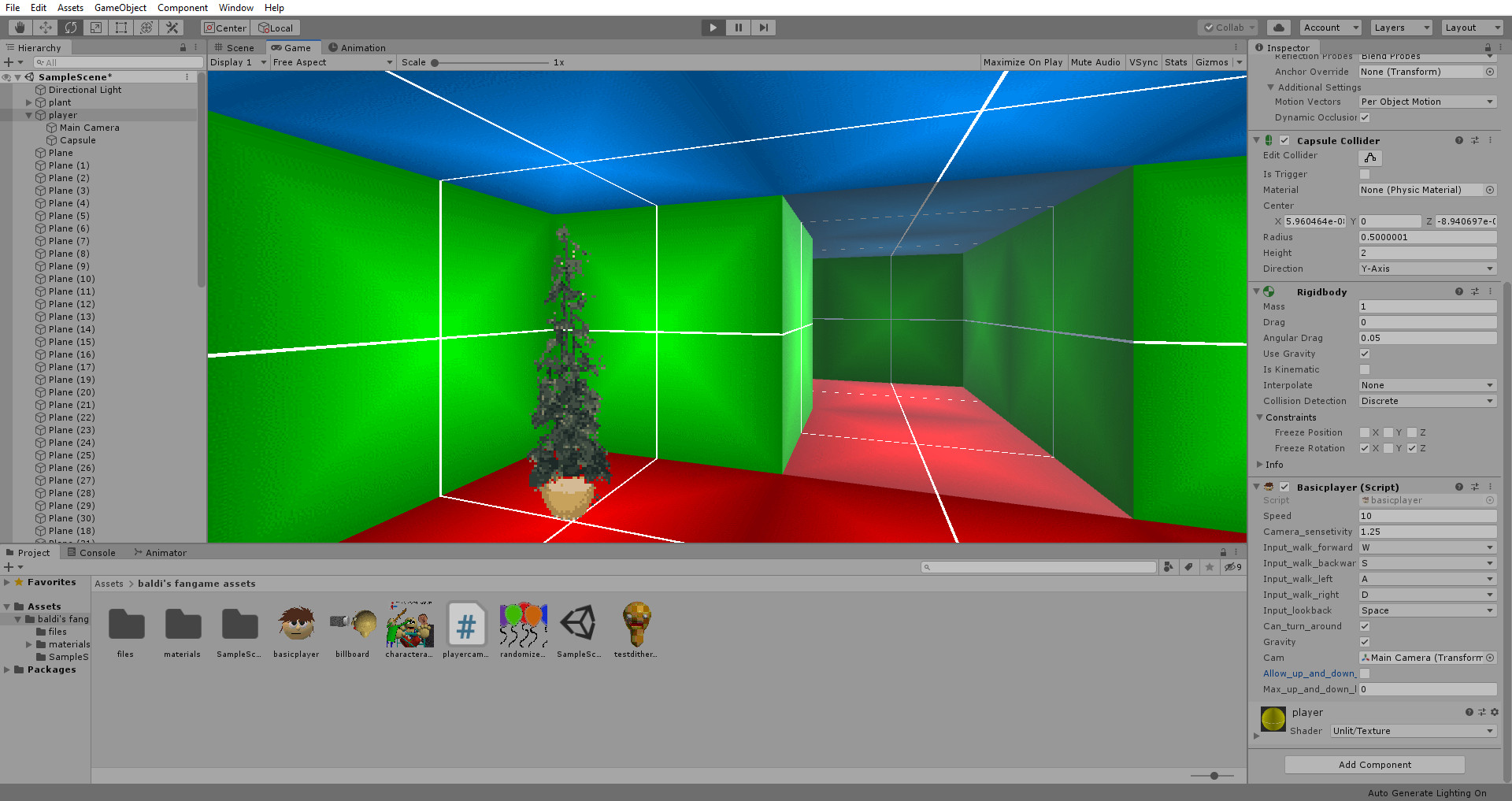Image resolution: width=1512 pixels, height=801 pixels.
Task: Switch to the Scene tab
Action: tap(235, 48)
